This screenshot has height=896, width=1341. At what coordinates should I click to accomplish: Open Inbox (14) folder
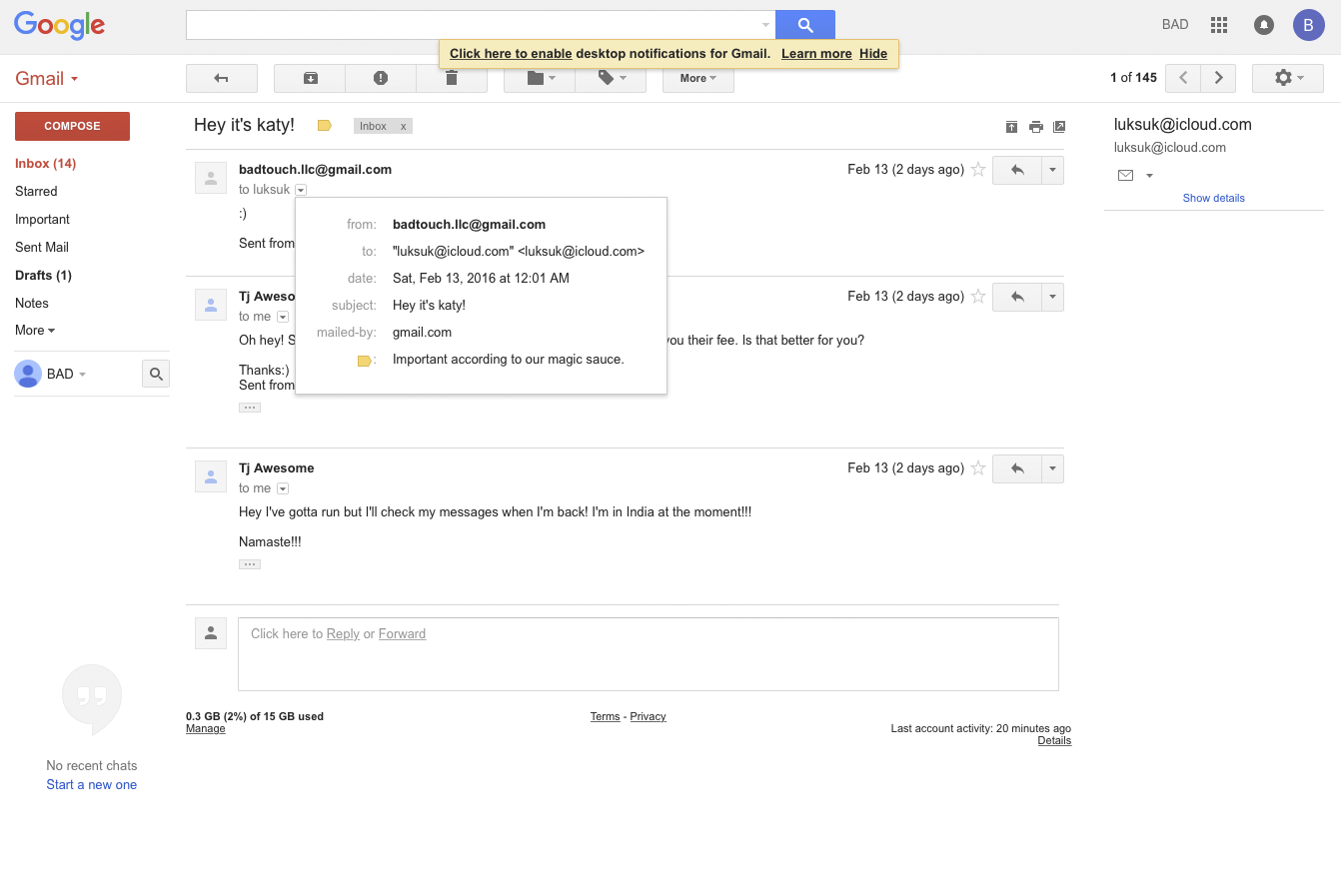[45, 164]
